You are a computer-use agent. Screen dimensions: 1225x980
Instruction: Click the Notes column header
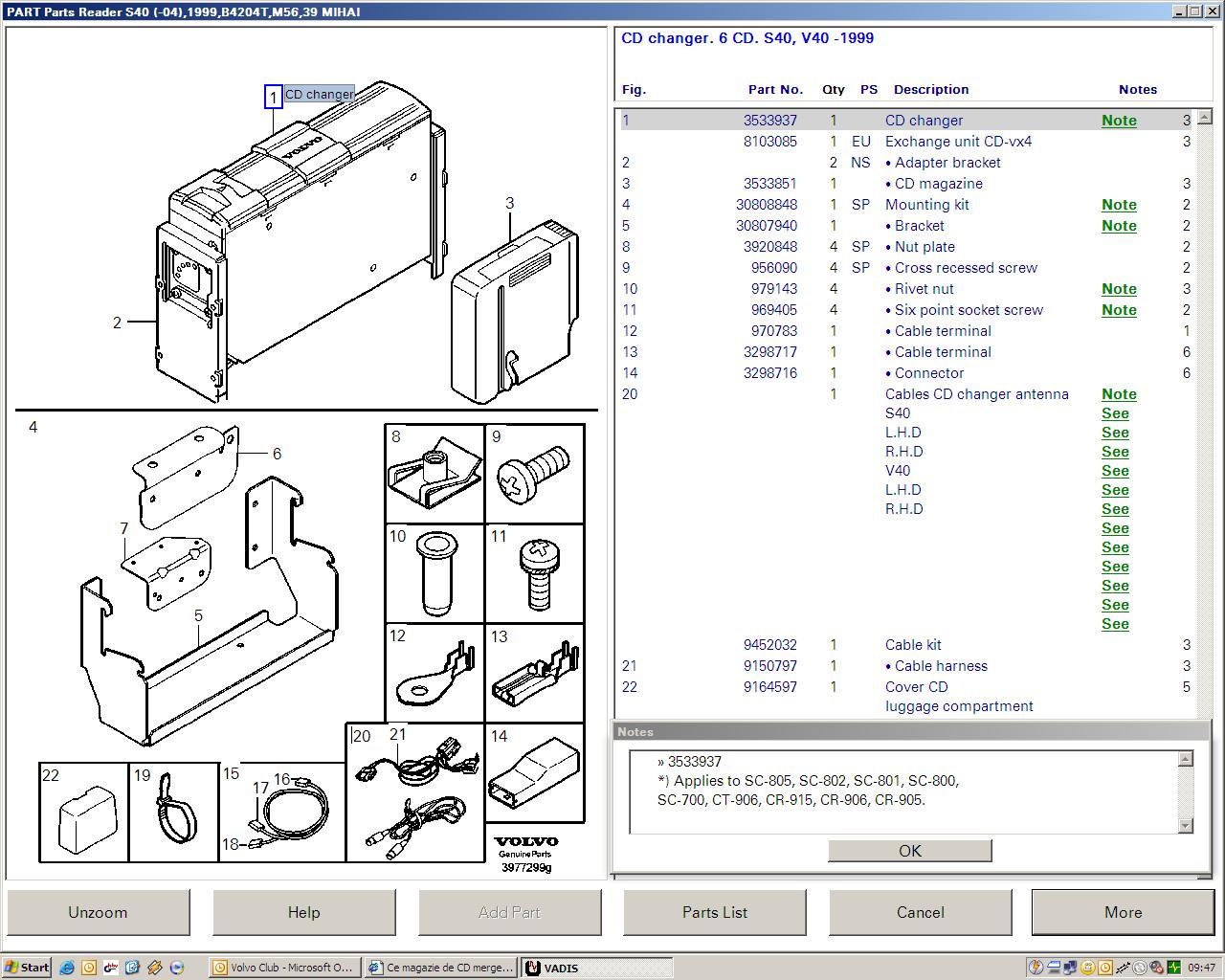pos(1138,89)
